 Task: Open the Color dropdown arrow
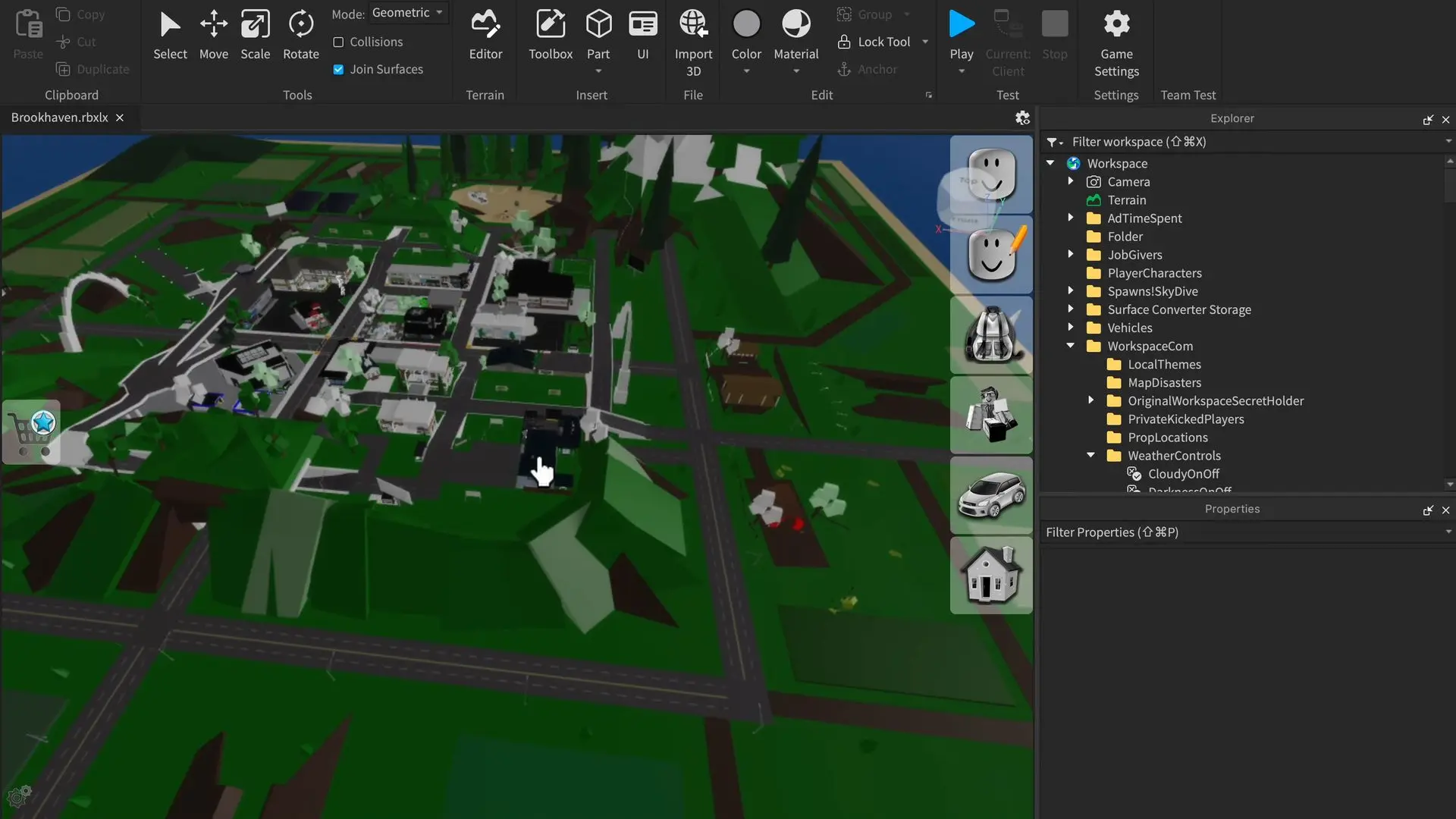coord(746,71)
